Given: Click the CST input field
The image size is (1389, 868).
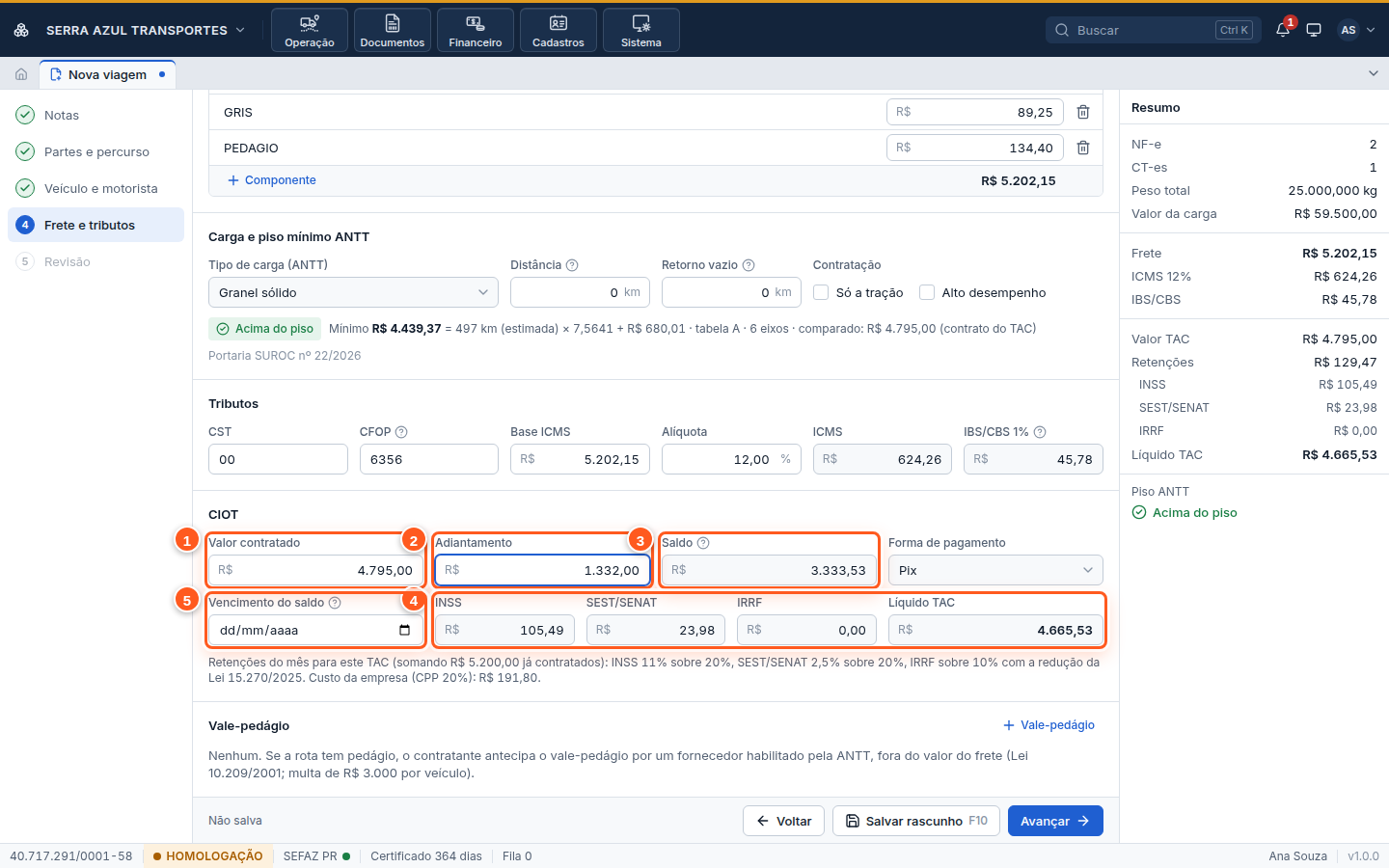Looking at the screenshot, I should 278,459.
